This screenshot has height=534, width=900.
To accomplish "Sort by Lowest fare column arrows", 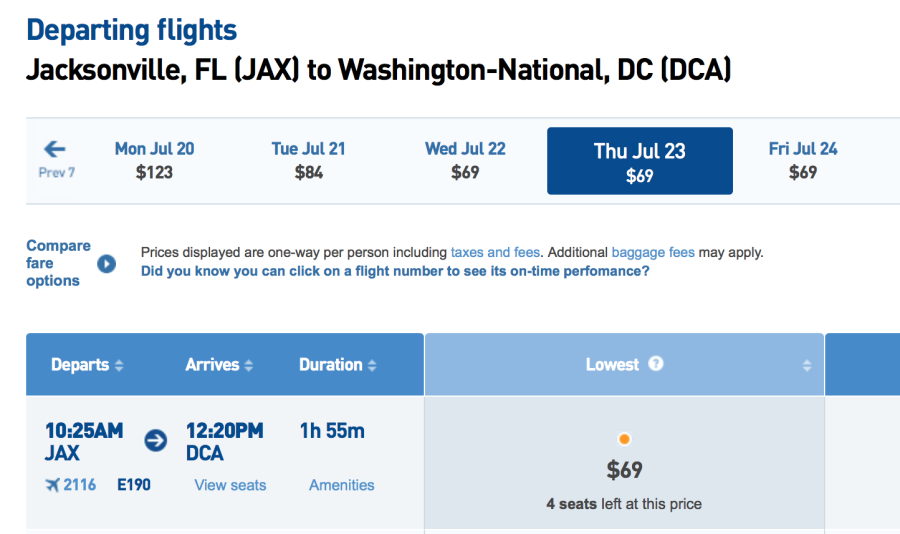I will (x=806, y=365).
